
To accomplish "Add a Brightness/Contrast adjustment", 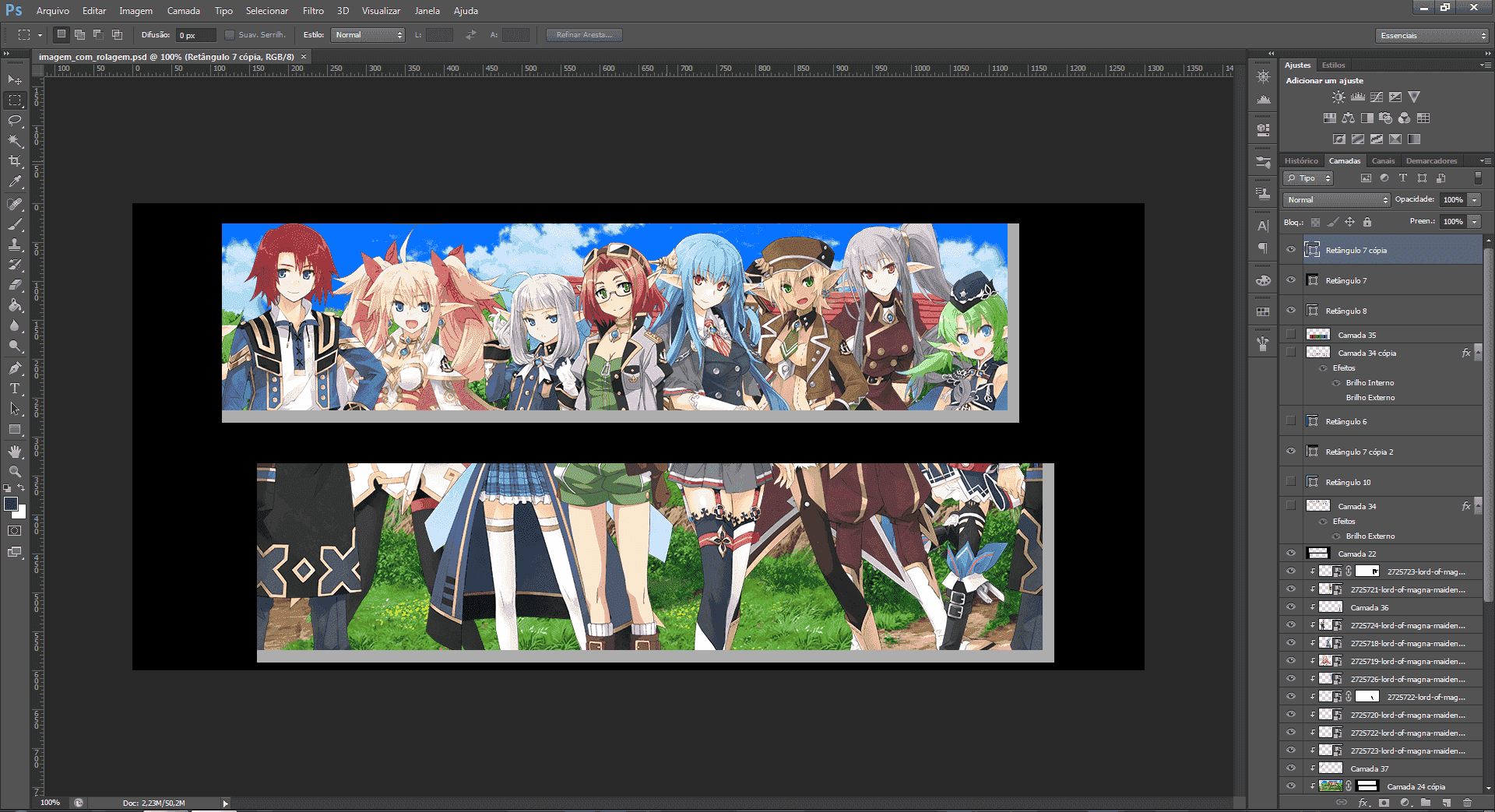I will pos(1338,97).
